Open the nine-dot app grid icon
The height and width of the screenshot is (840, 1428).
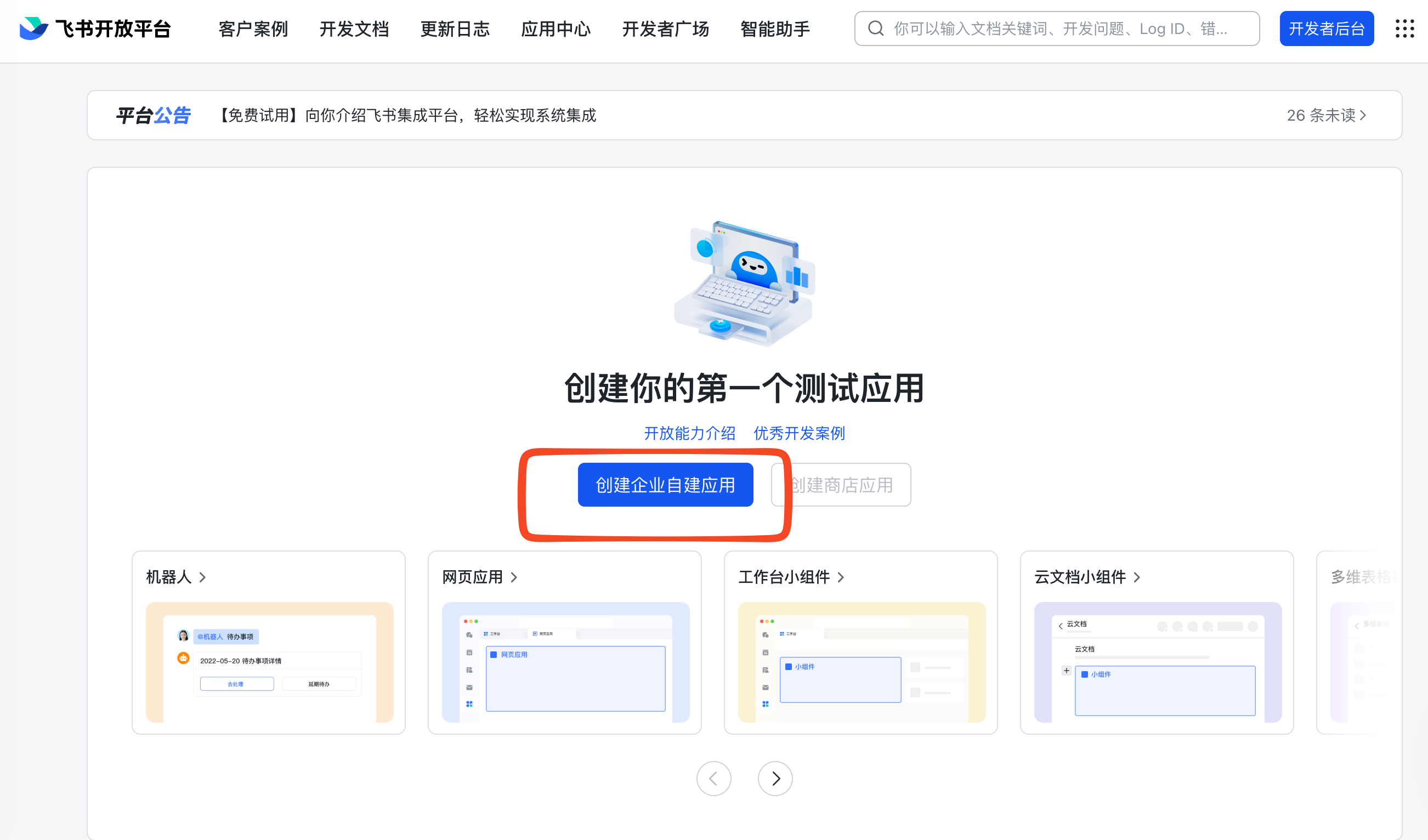coord(1405,29)
